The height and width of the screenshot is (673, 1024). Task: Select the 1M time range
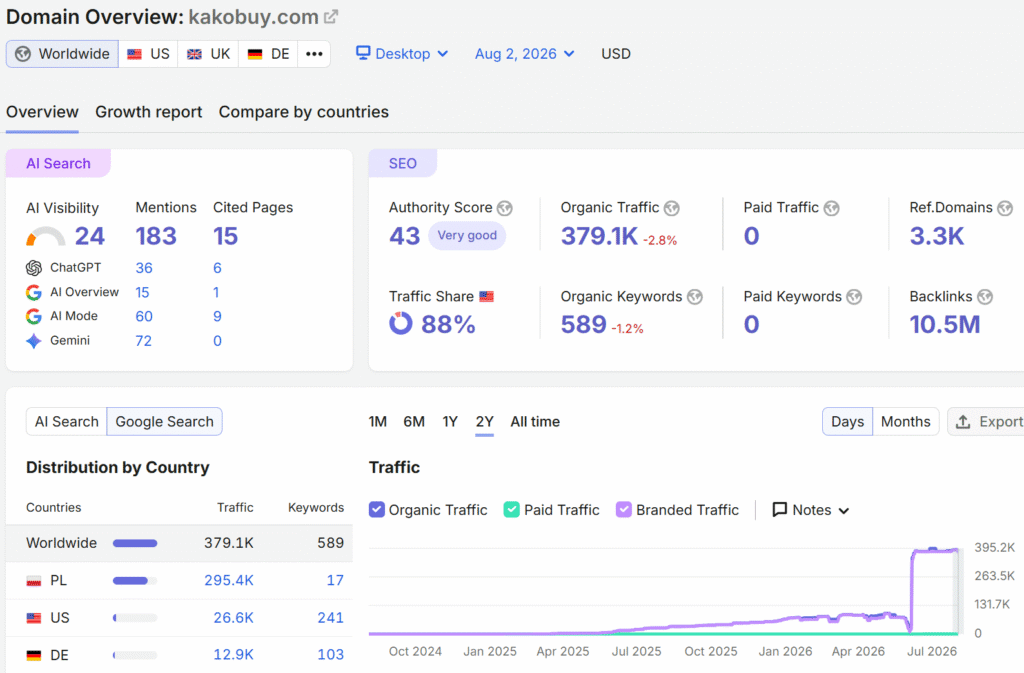pos(377,422)
